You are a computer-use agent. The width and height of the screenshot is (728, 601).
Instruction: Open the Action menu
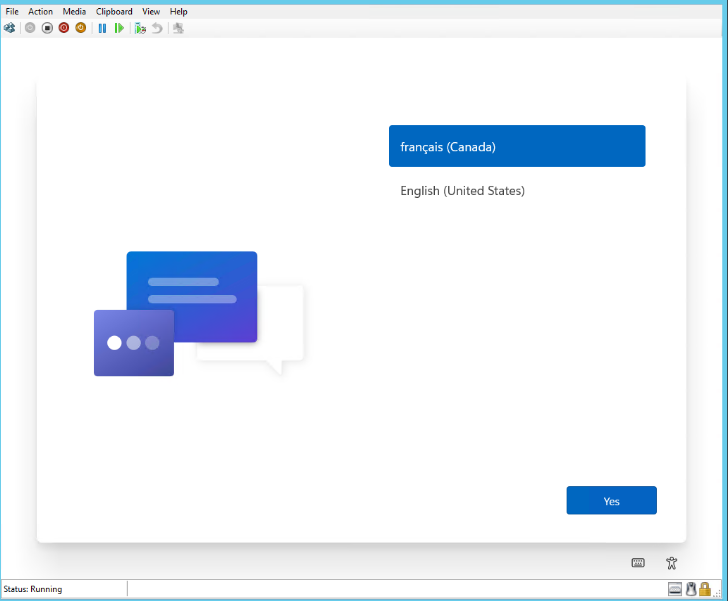[x=40, y=11]
